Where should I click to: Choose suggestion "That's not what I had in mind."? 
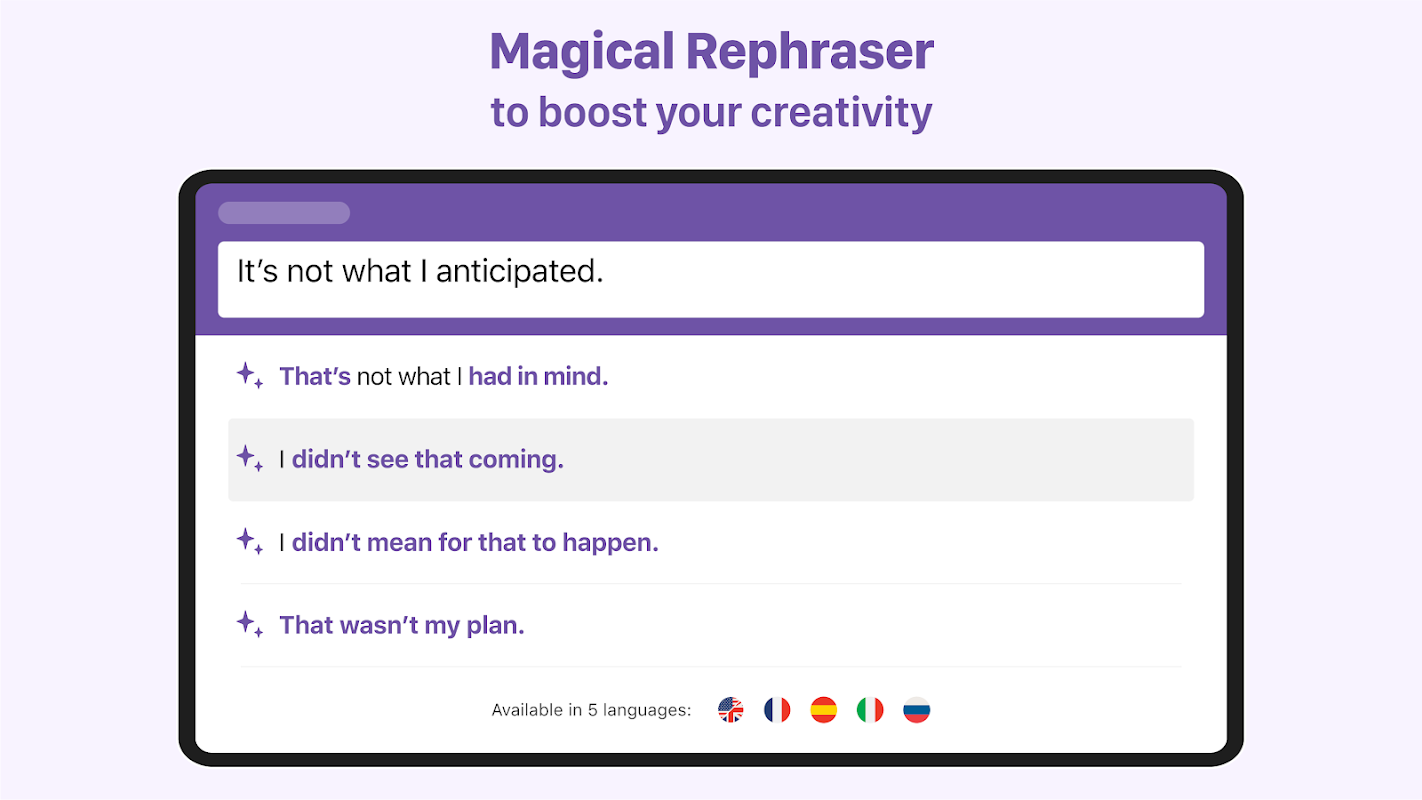coord(710,376)
